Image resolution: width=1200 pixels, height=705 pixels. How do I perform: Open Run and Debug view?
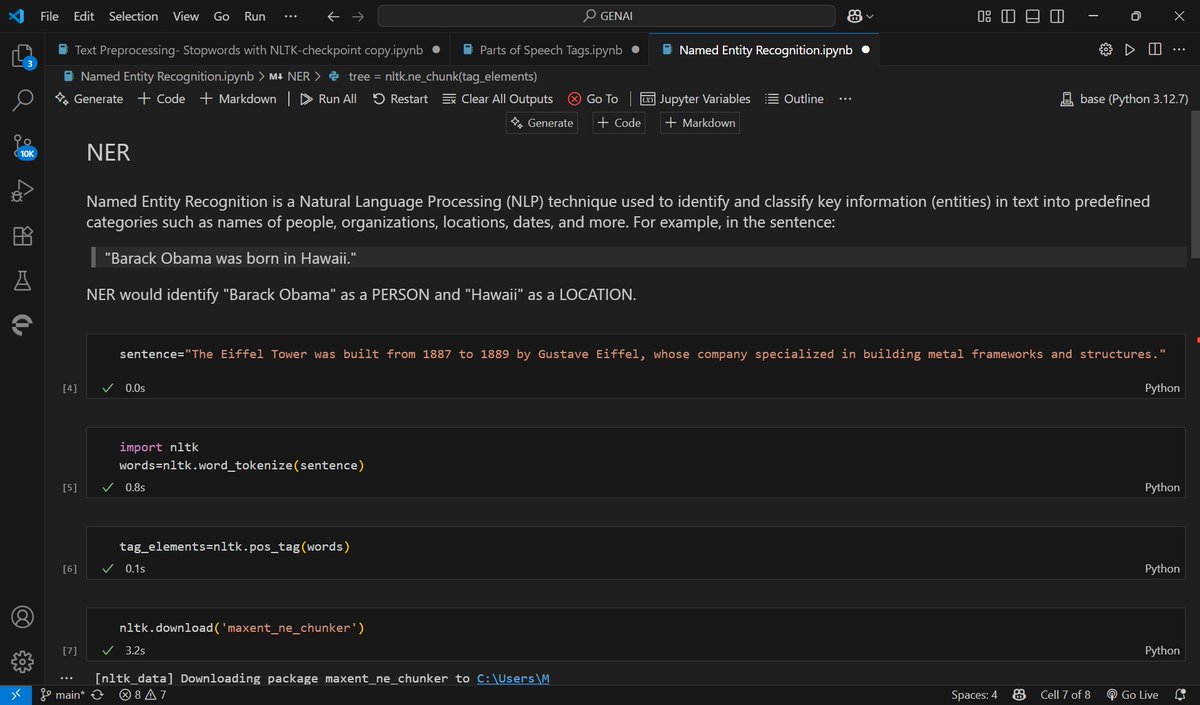click(23, 190)
